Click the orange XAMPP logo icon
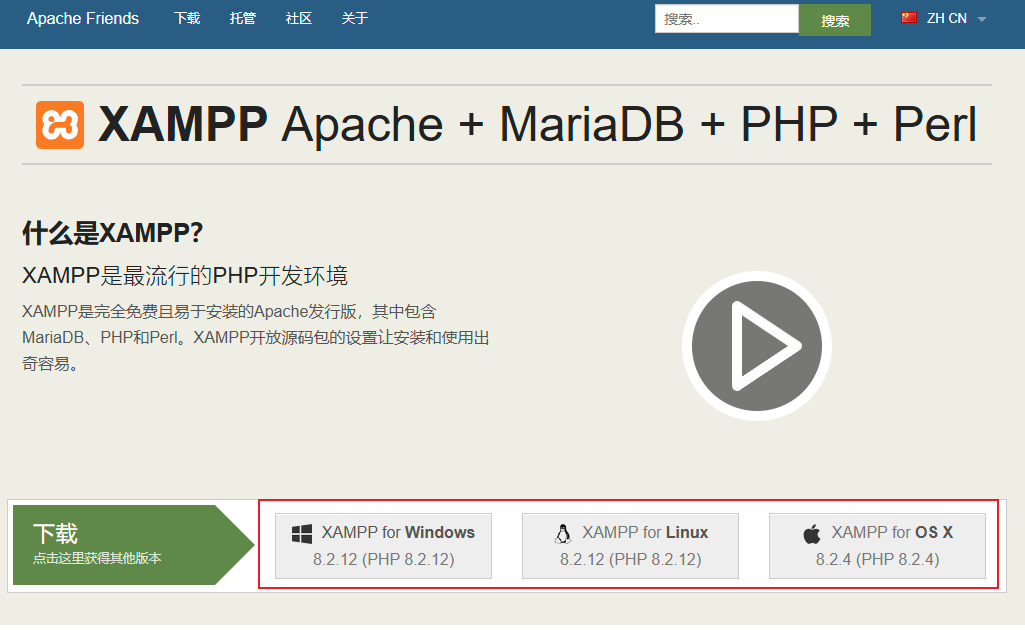This screenshot has height=630, width=1025. [60, 125]
